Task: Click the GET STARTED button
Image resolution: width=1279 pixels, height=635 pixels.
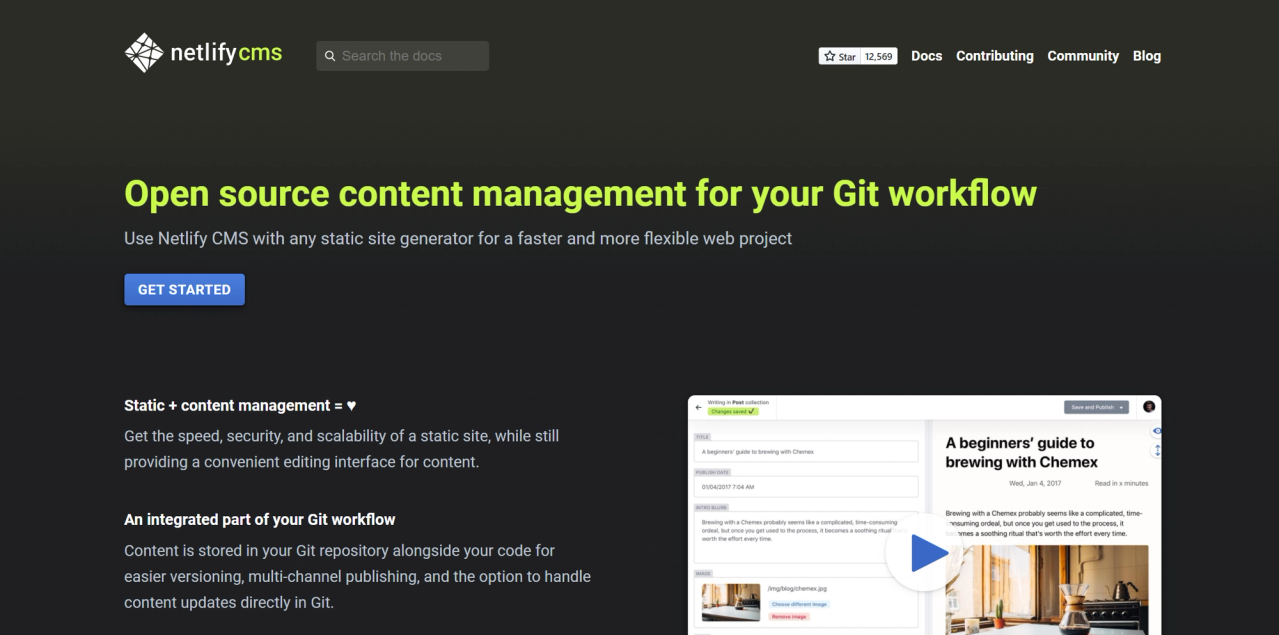Action: 184,289
